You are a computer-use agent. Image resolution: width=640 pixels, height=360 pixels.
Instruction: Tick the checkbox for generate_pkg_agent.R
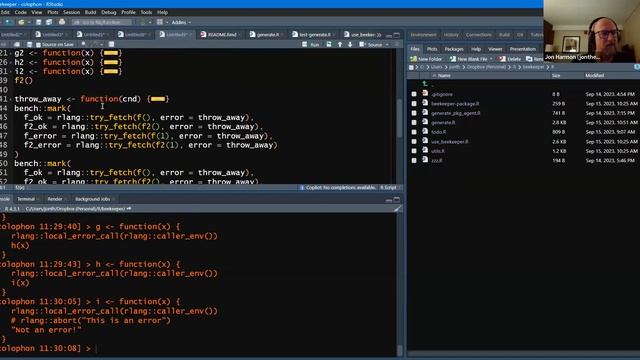[x=414, y=113]
